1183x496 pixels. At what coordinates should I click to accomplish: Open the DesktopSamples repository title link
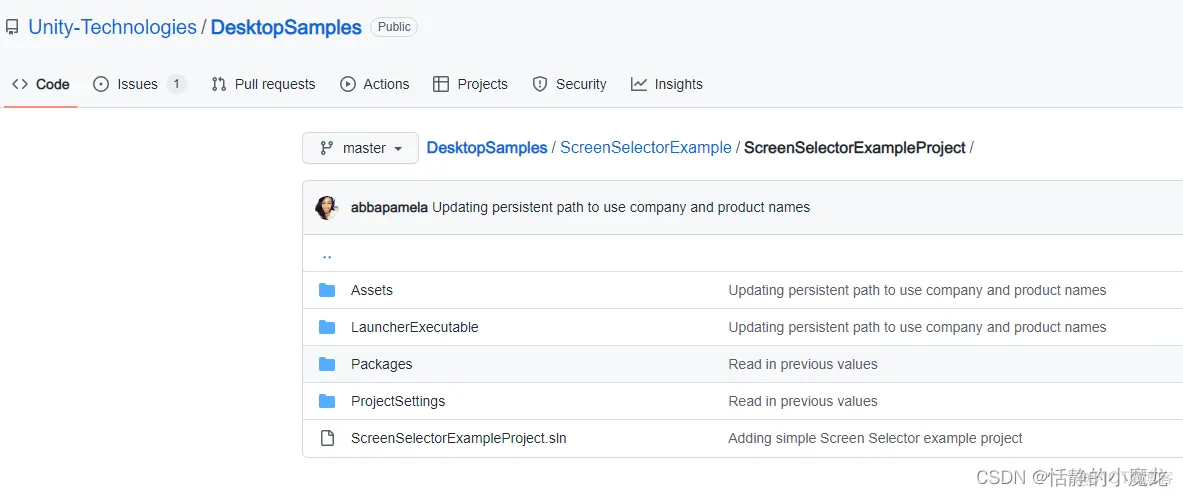[x=286, y=28]
